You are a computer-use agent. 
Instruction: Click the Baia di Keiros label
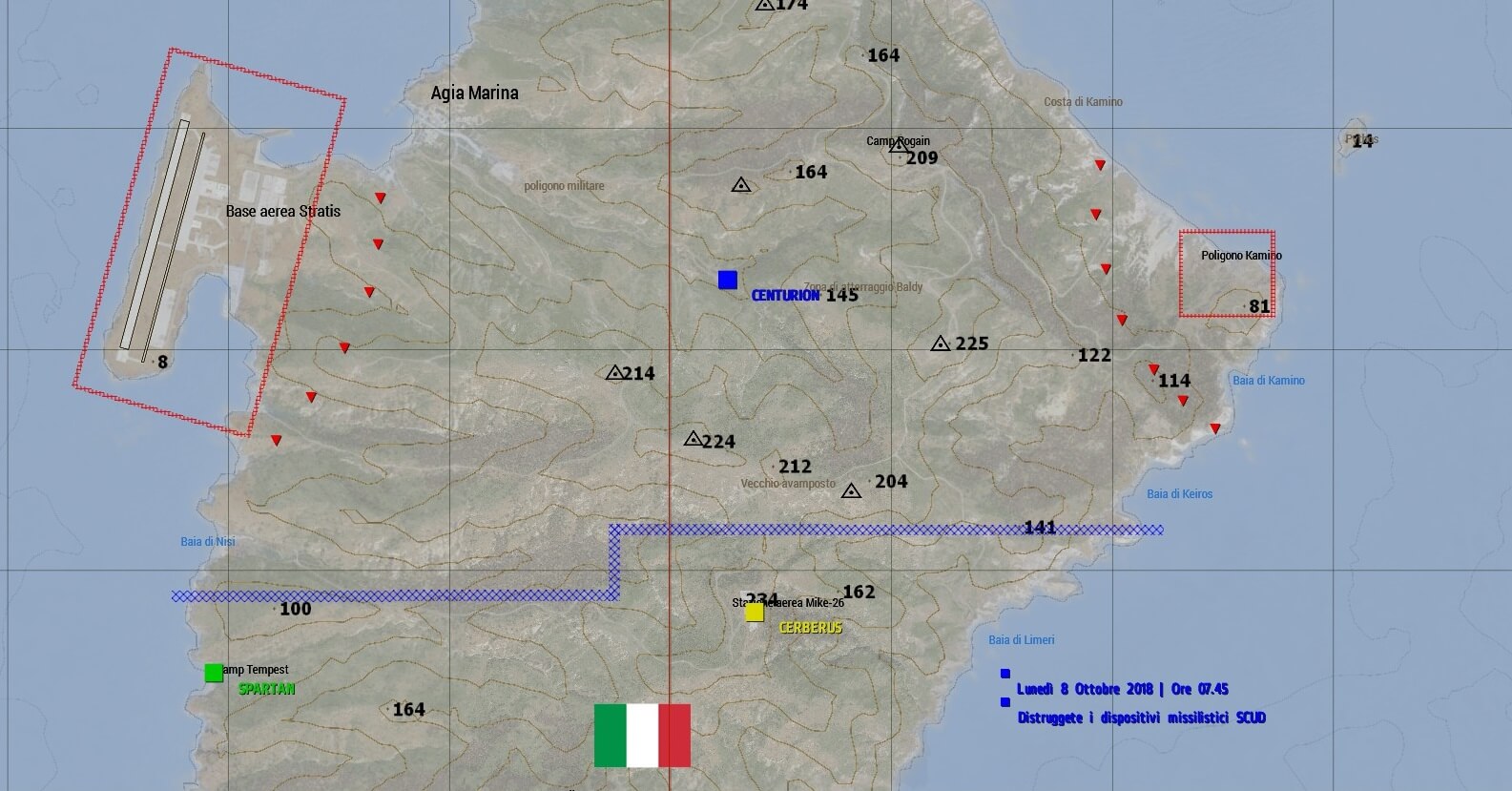pos(1179,494)
